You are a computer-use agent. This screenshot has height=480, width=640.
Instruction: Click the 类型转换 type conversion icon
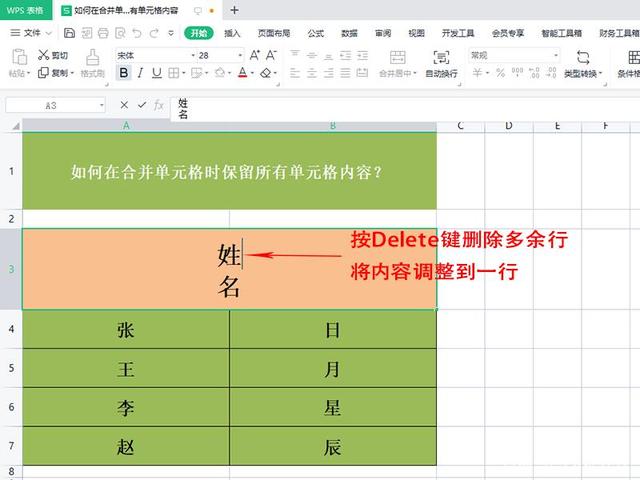pyautogui.click(x=583, y=58)
